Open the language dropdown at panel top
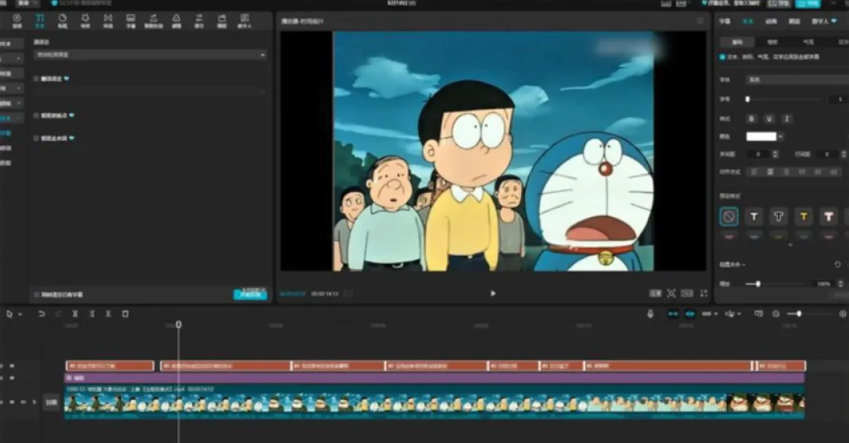The width and height of the screenshot is (849, 443). coord(150,55)
